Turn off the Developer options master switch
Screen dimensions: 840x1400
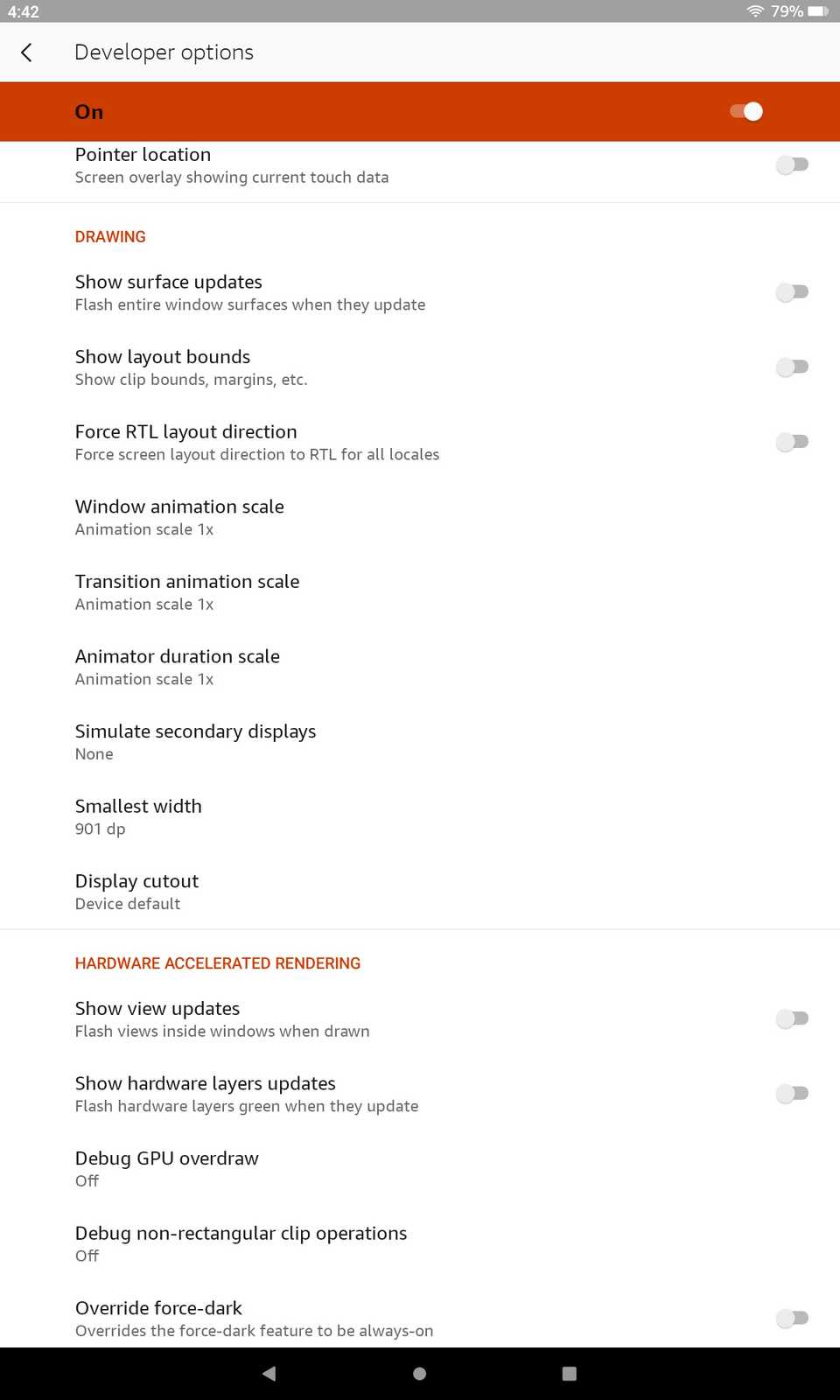pos(746,111)
